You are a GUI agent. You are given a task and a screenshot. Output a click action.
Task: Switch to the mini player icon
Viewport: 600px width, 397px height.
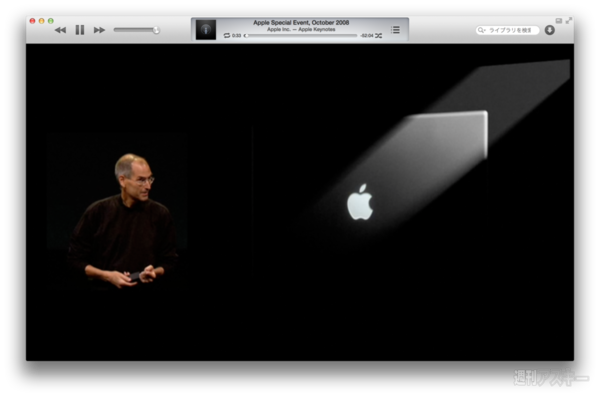[559, 21]
